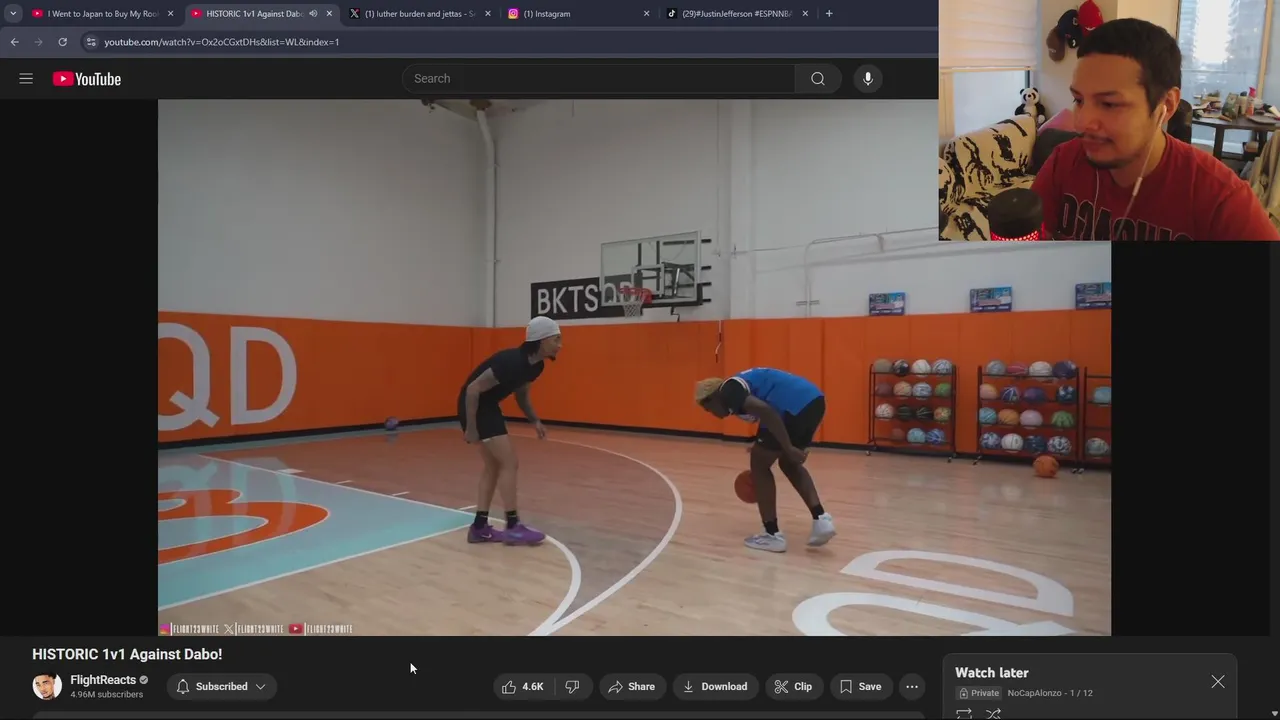The height and width of the screenshot is (720, 1280).
Task: Close the TikTok #JustinJefferson tab
Action: tap(805, 14)
